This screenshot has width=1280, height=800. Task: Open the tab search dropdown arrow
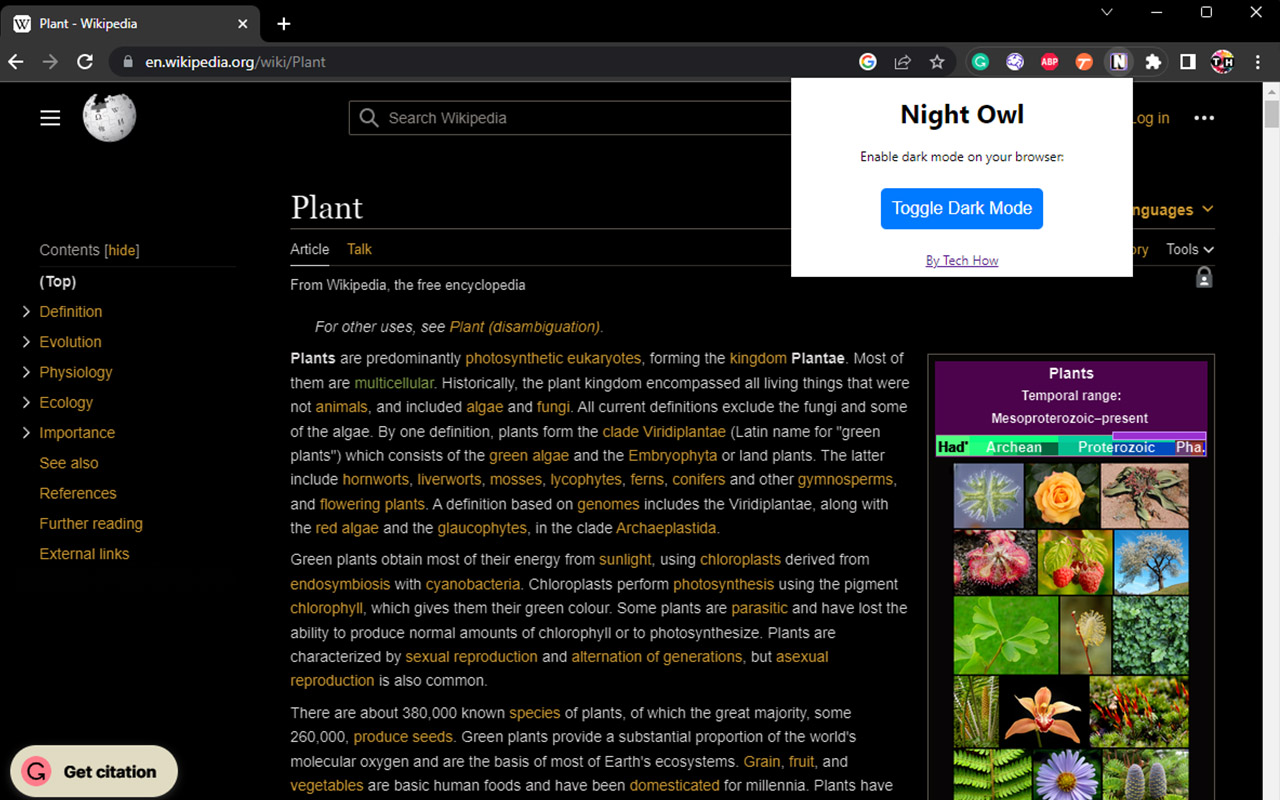pyautogui.click(x=1107, y=12)
